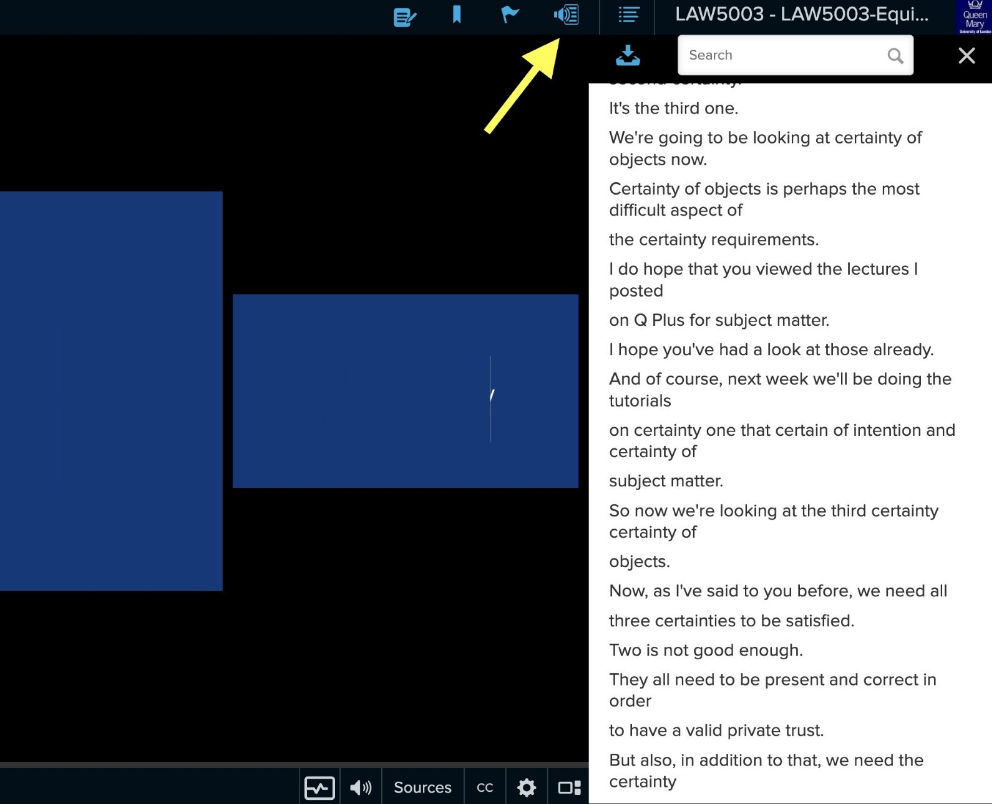Click the activity graph icon in the bottom bar

click(319, 787)
